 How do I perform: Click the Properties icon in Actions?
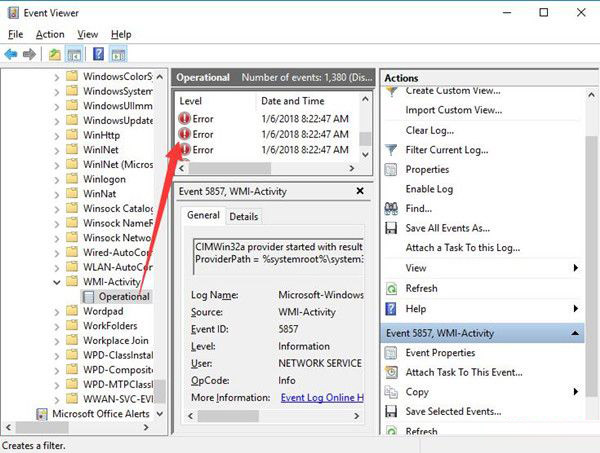391,169
